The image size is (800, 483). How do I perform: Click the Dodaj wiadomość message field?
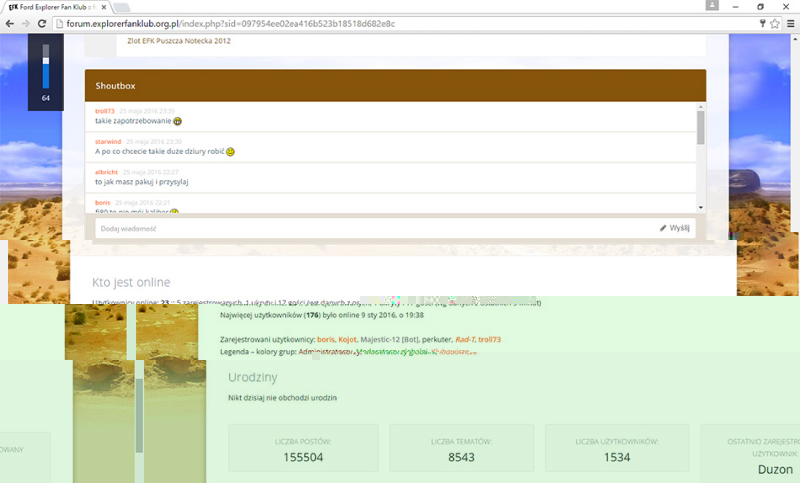click(x=376, y=228)
